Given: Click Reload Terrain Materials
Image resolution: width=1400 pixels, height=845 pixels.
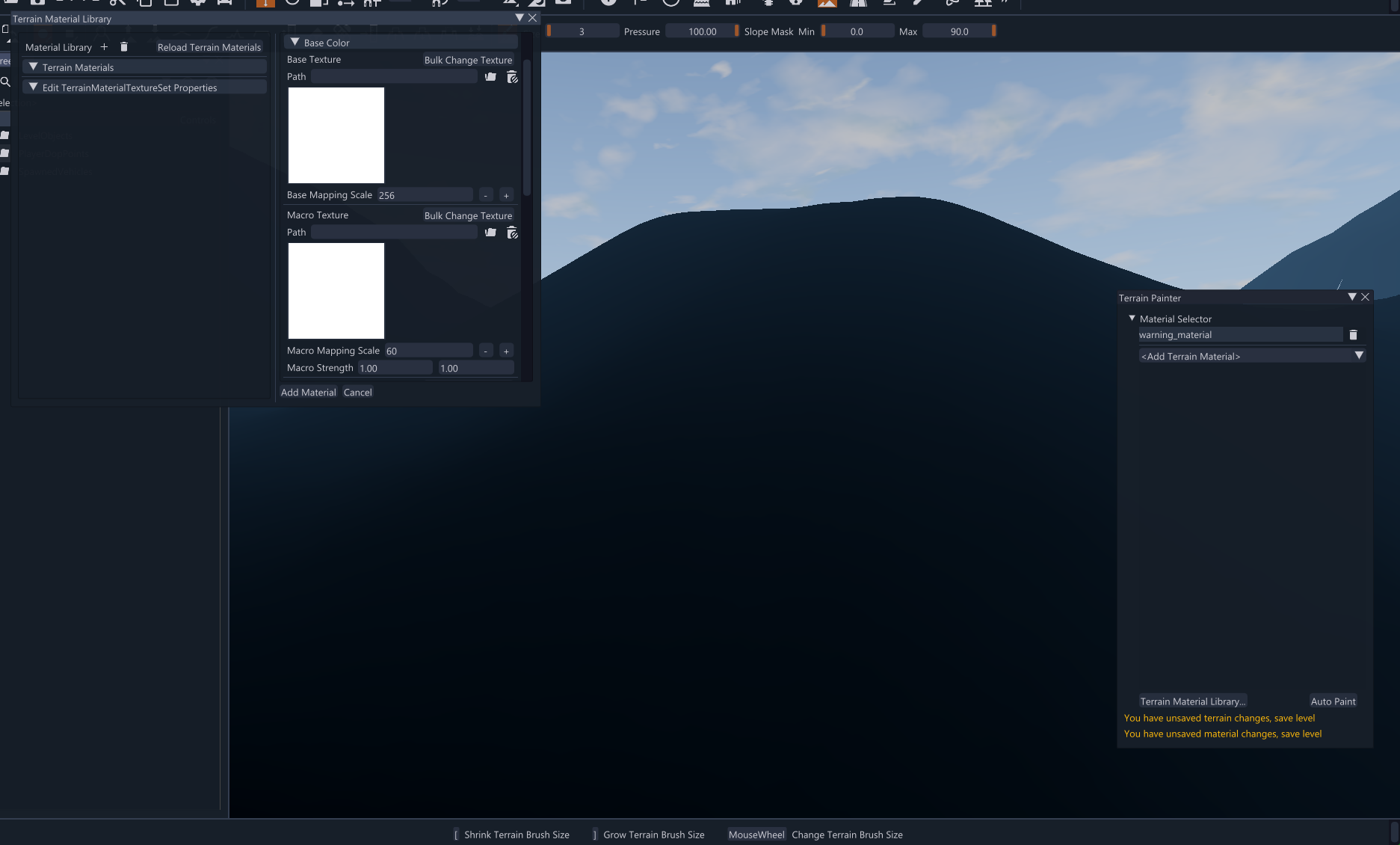Looking at the screenshot, I should pos(209,47).
